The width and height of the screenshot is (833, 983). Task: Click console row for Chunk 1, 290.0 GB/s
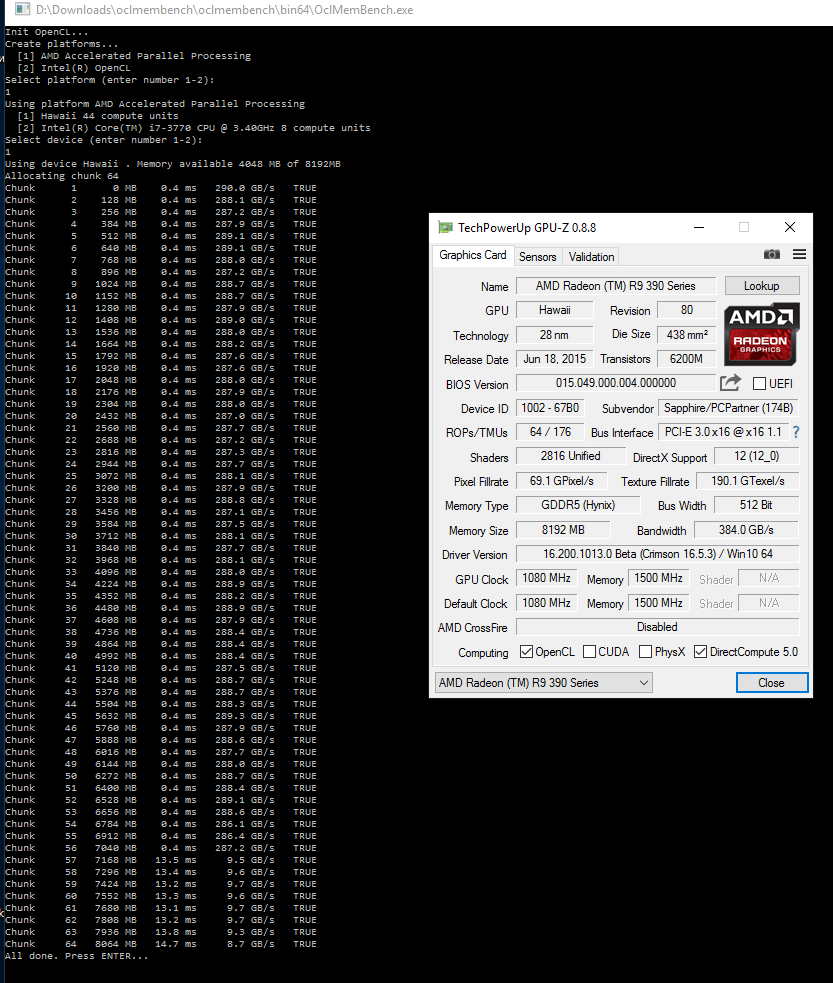click(x=160, y=188)
